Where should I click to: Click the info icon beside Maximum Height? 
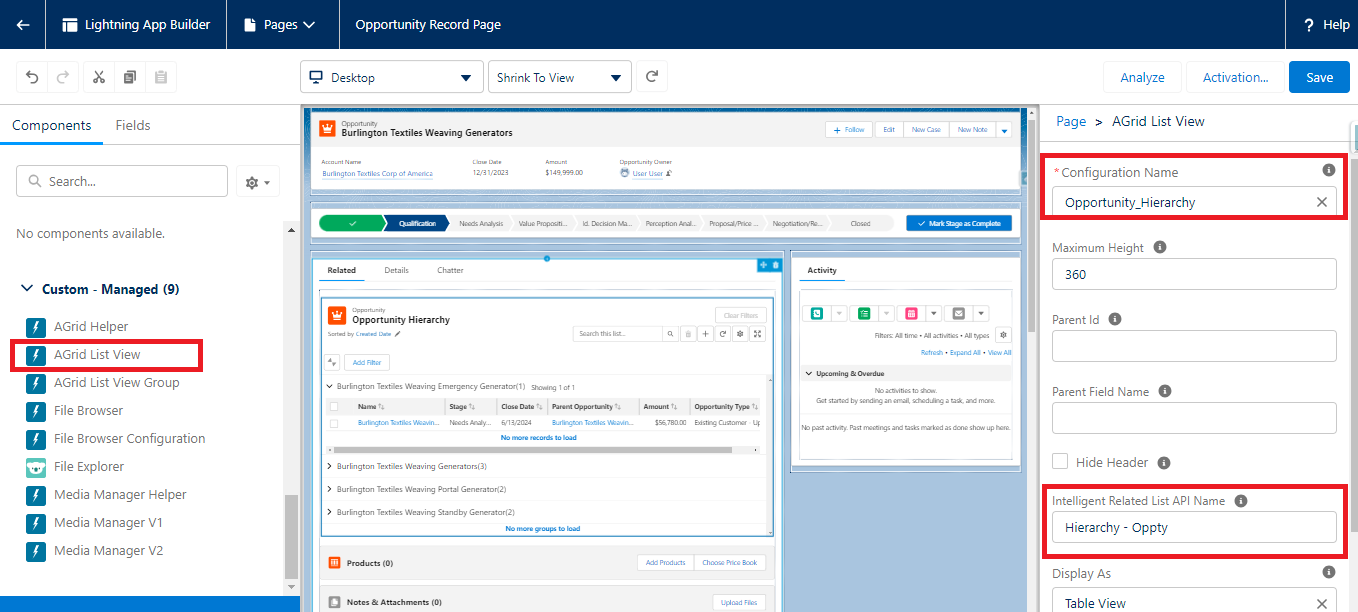pos(1160,247)
